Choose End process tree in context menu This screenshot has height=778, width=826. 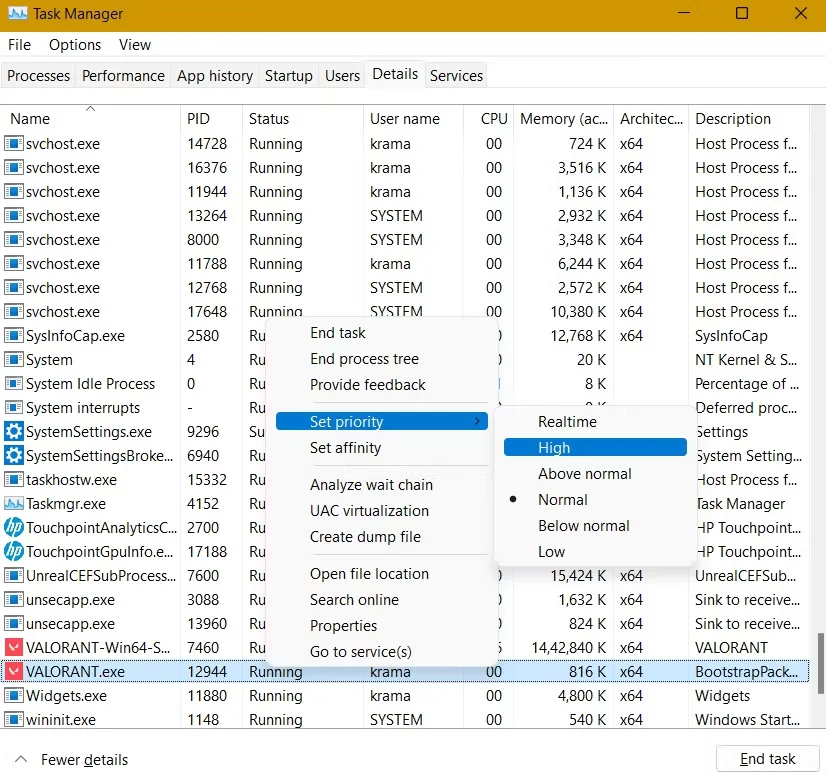[x=364, y=359]
